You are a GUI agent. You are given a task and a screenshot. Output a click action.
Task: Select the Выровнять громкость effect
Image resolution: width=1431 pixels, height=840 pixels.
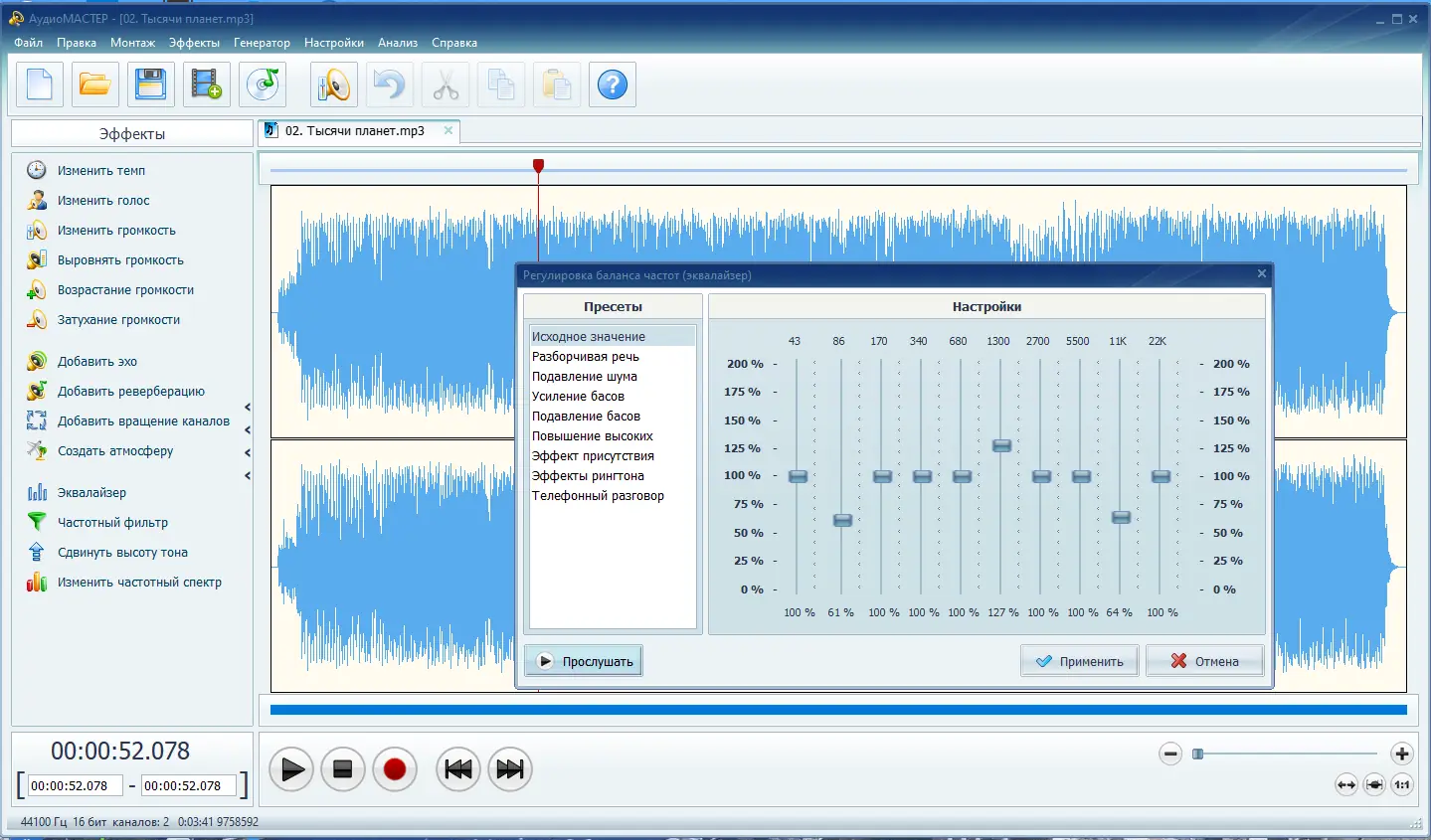coord(120,260)
